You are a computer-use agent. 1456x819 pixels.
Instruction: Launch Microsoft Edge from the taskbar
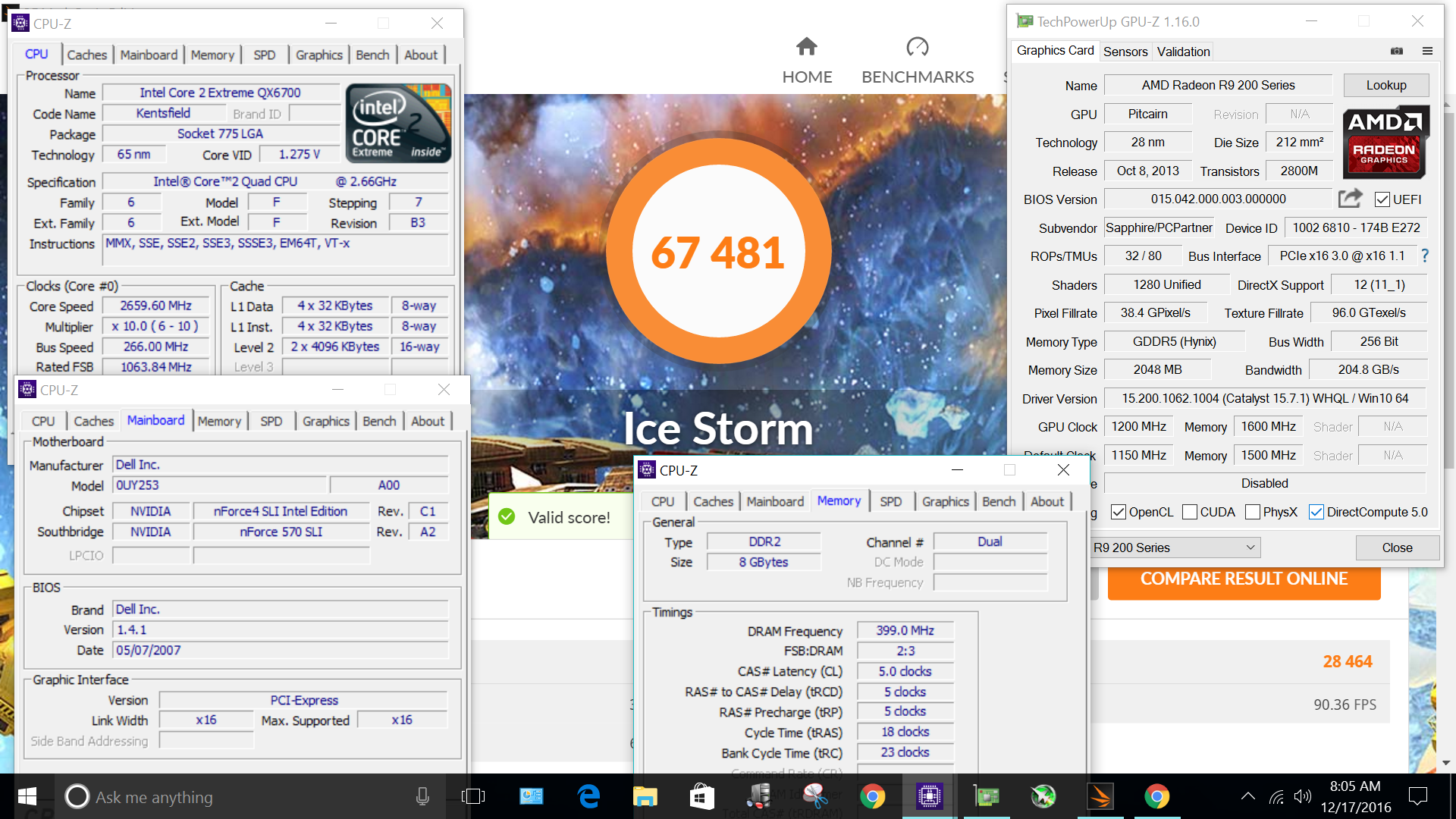click(588, 796)
